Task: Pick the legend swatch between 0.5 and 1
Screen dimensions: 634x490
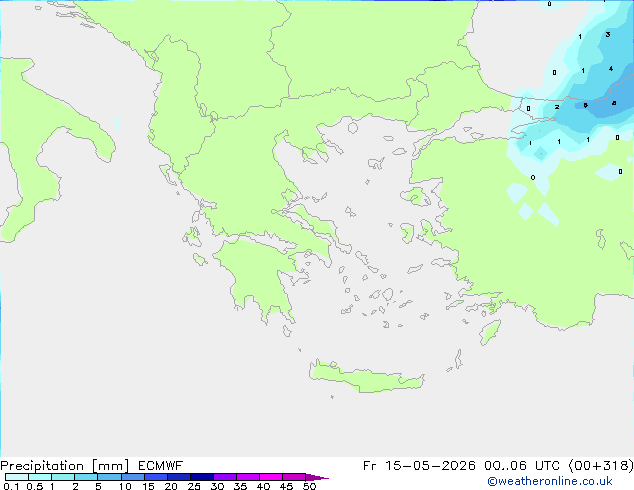Action: [40, 477]
